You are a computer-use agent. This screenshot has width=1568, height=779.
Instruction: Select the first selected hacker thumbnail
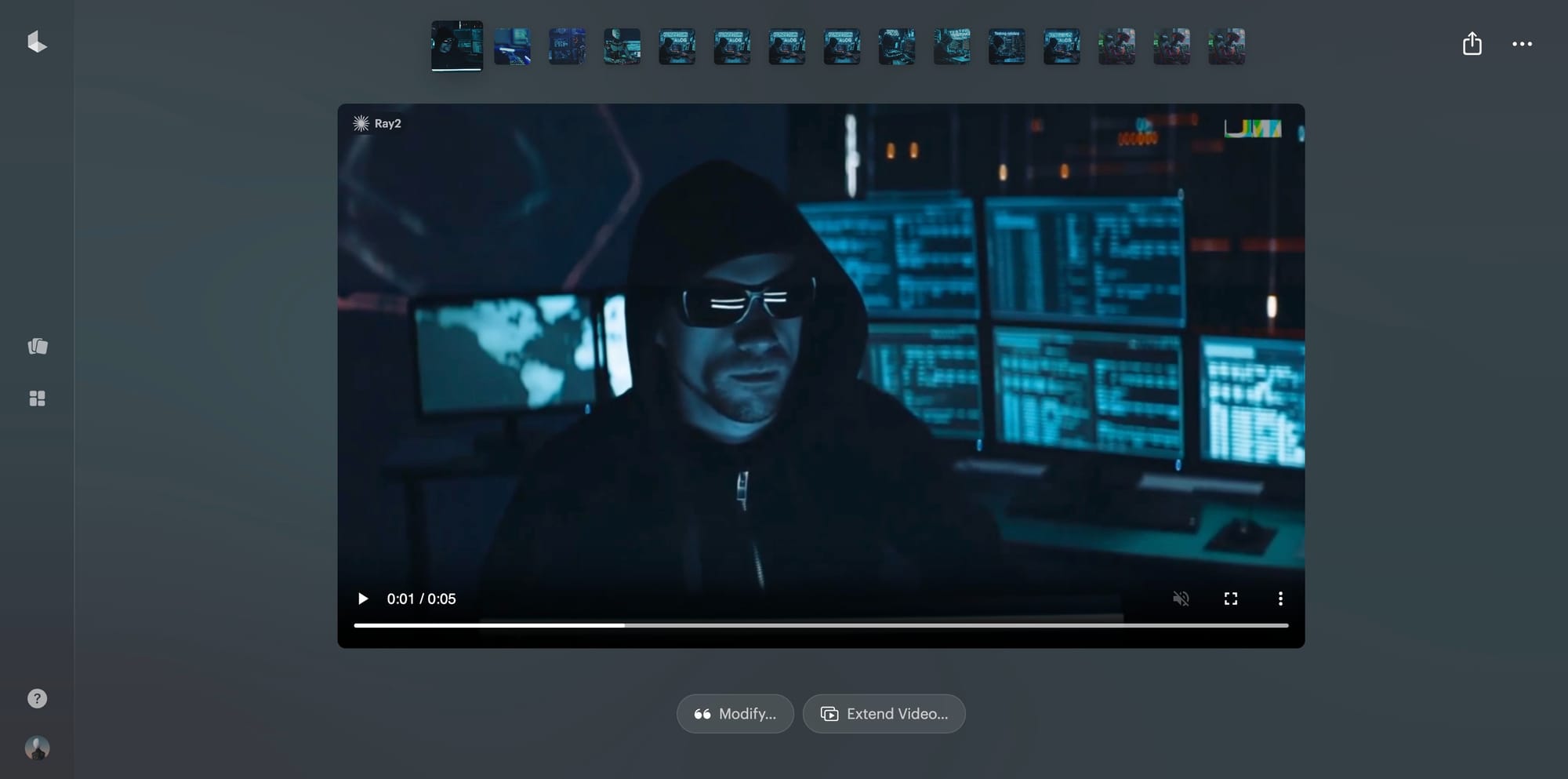coord(457,46)
